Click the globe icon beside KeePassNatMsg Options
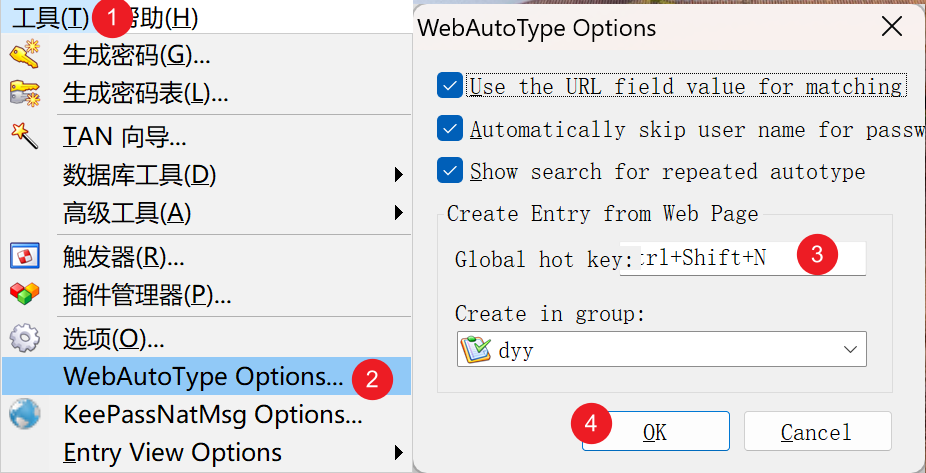926x473 pixels. pyautogui.click(x=23, y=414)
